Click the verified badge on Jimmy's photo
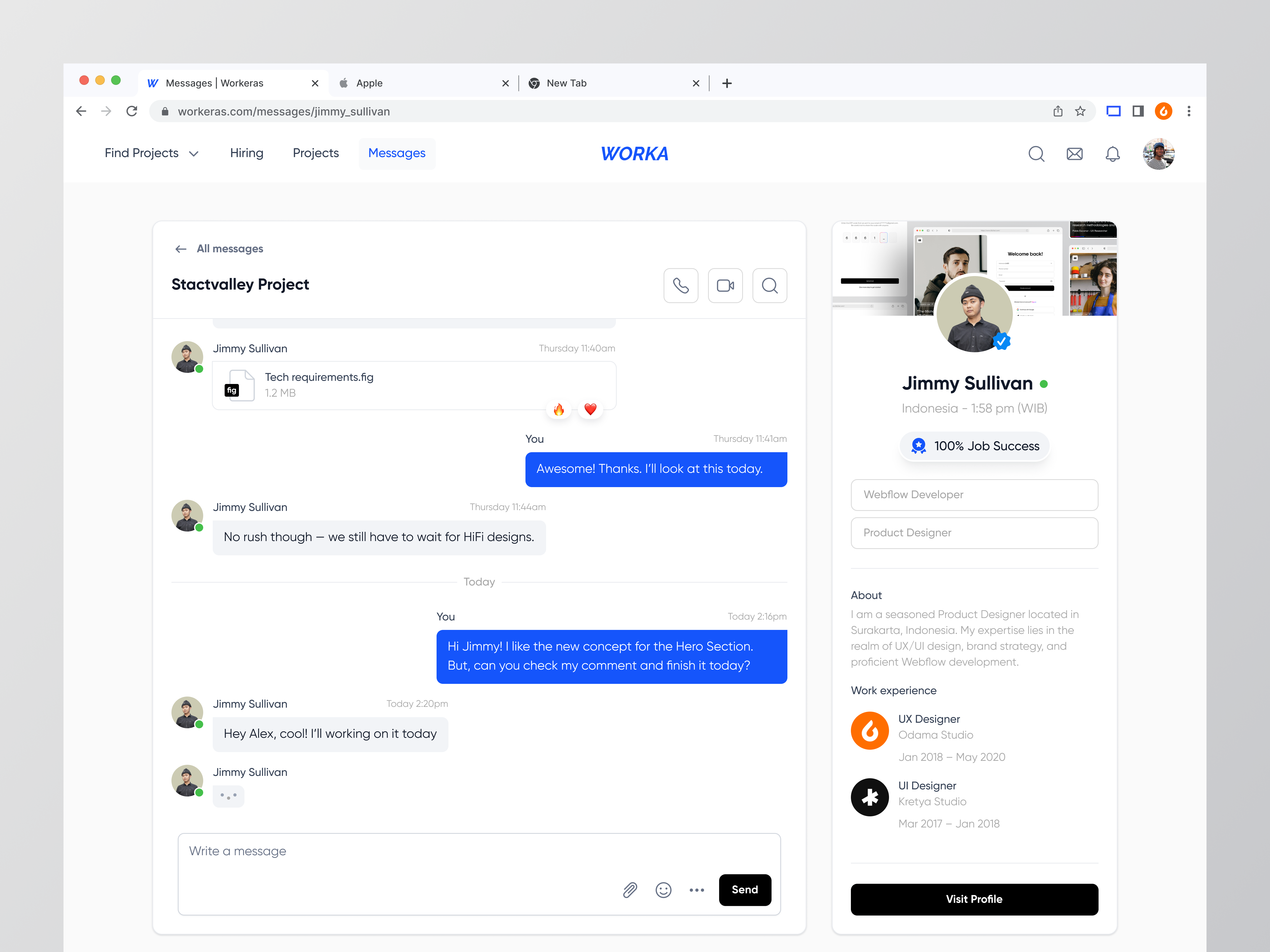The width and height of the screenshot is (1270, 952). tap(1002, 341)
